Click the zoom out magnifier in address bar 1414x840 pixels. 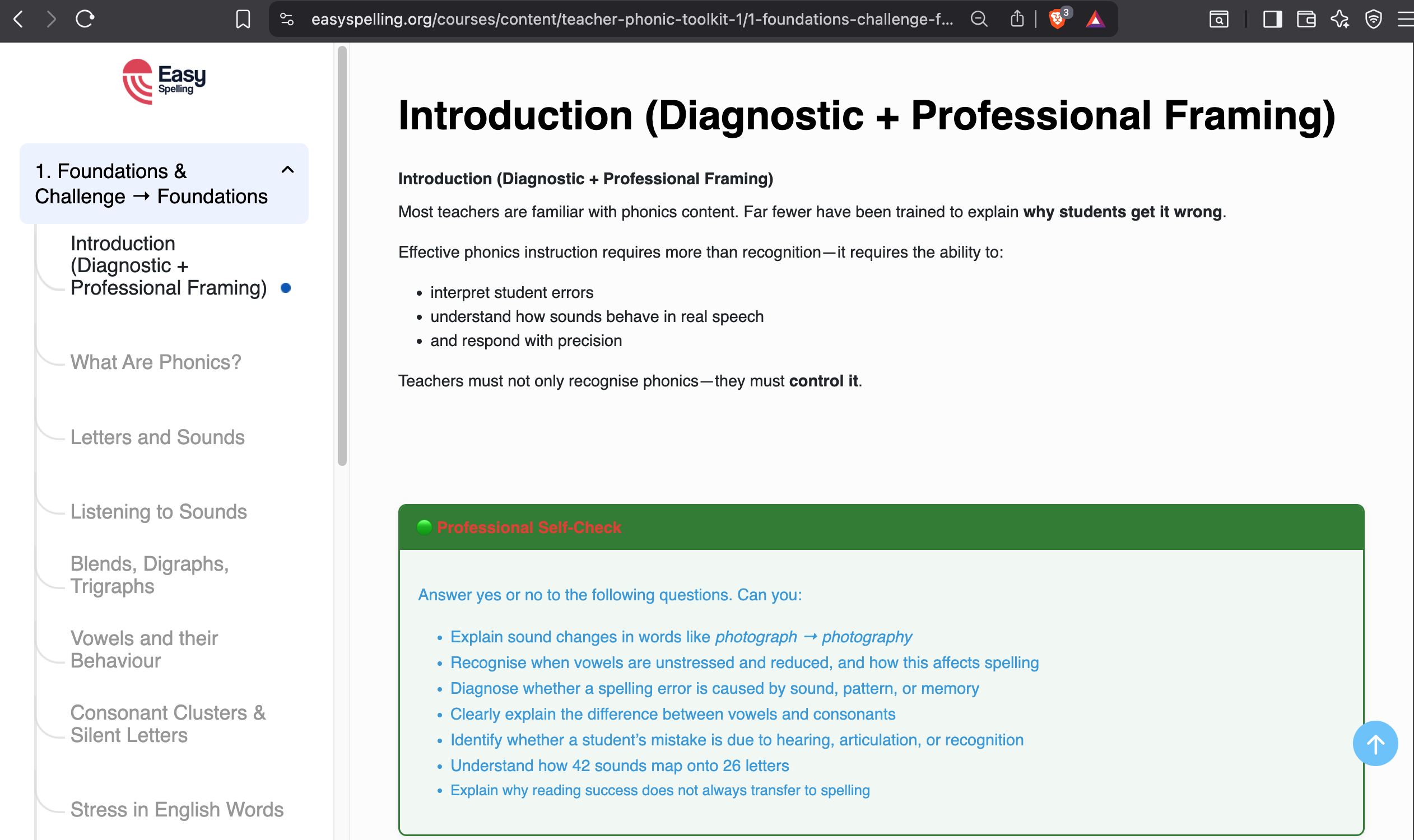[x=979, y=18]
